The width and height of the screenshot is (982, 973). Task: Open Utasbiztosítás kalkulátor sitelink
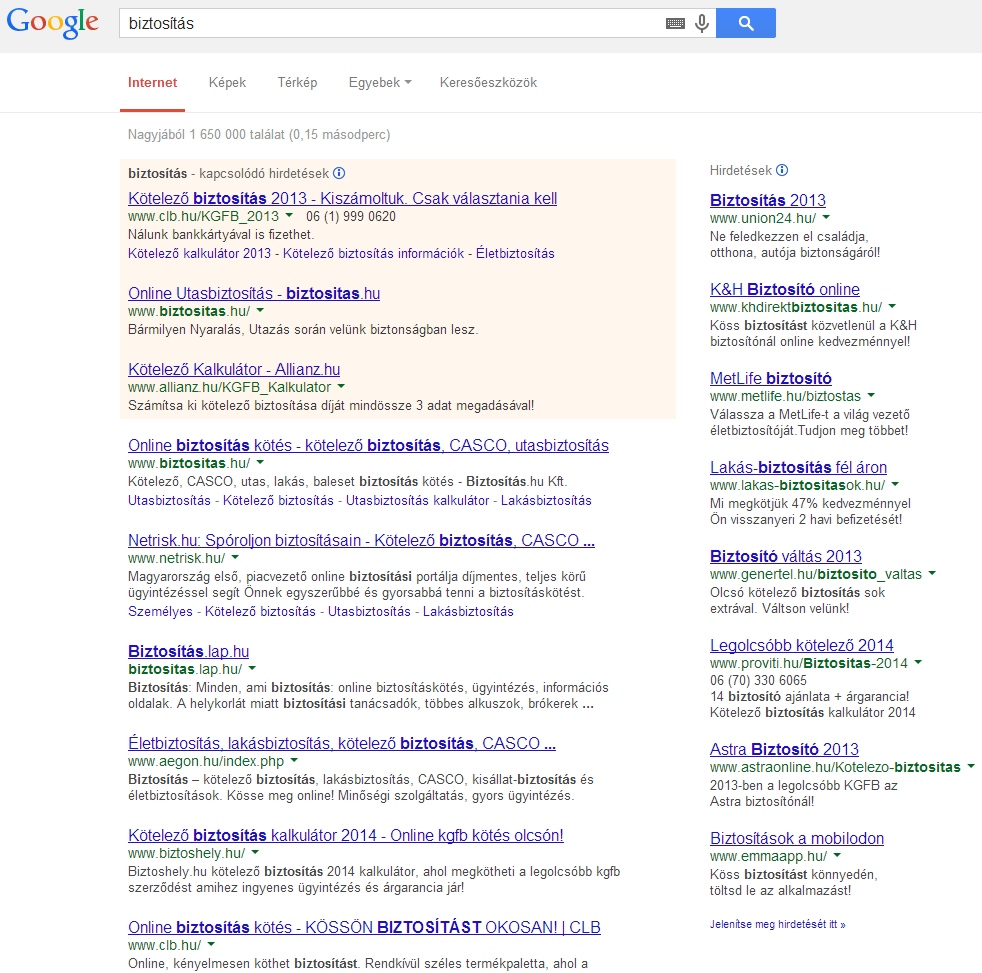(x=418, y=501)
